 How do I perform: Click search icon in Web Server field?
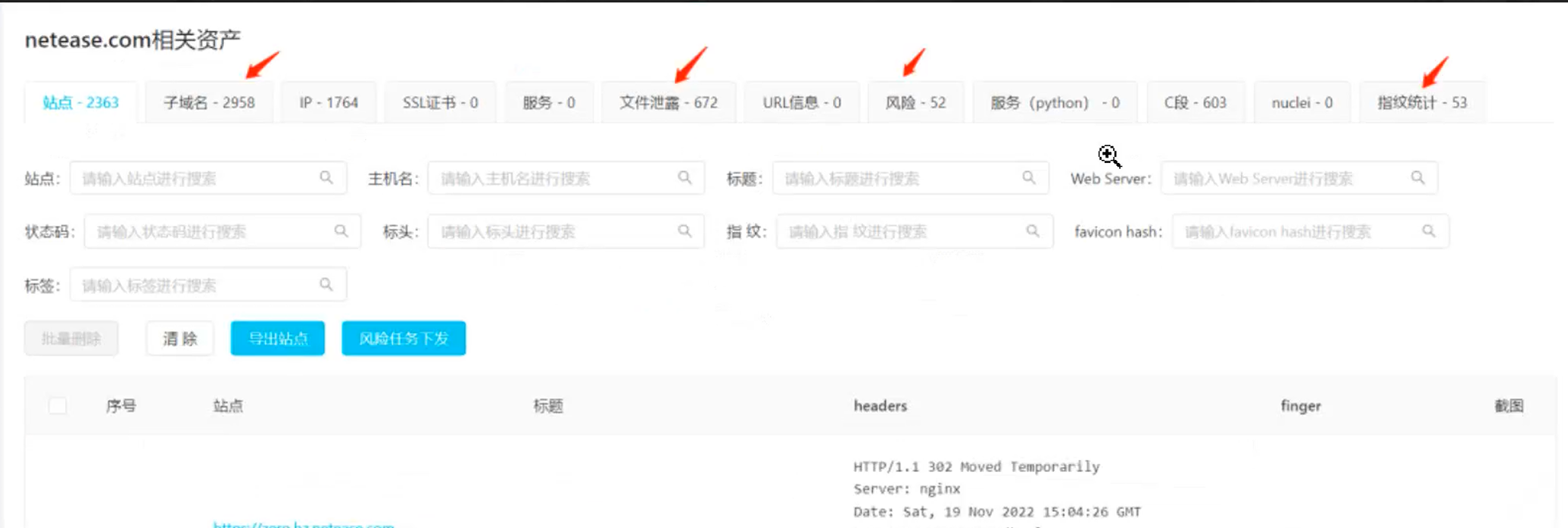click(1417, 178)
